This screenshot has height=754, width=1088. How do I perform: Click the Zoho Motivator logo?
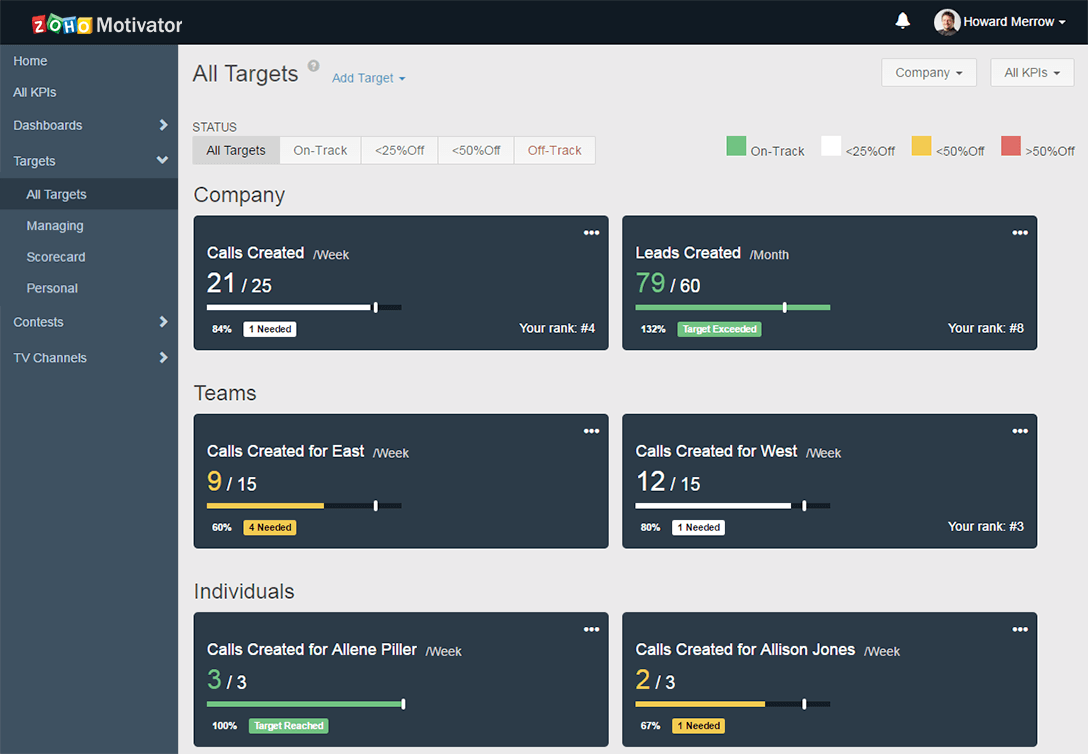point(107,24)
